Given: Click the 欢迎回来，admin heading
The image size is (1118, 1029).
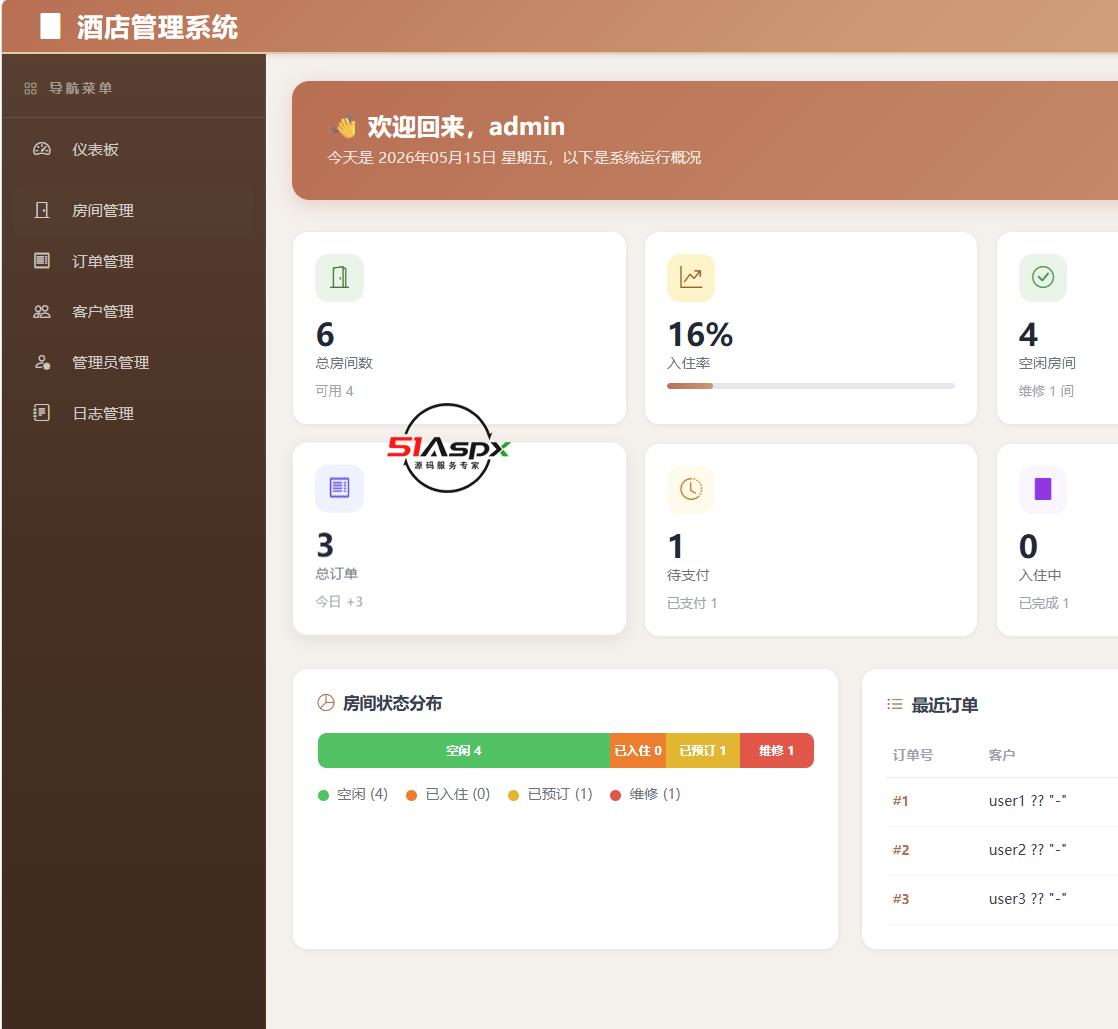Looking at the screenshot, I should coord(466,127).
